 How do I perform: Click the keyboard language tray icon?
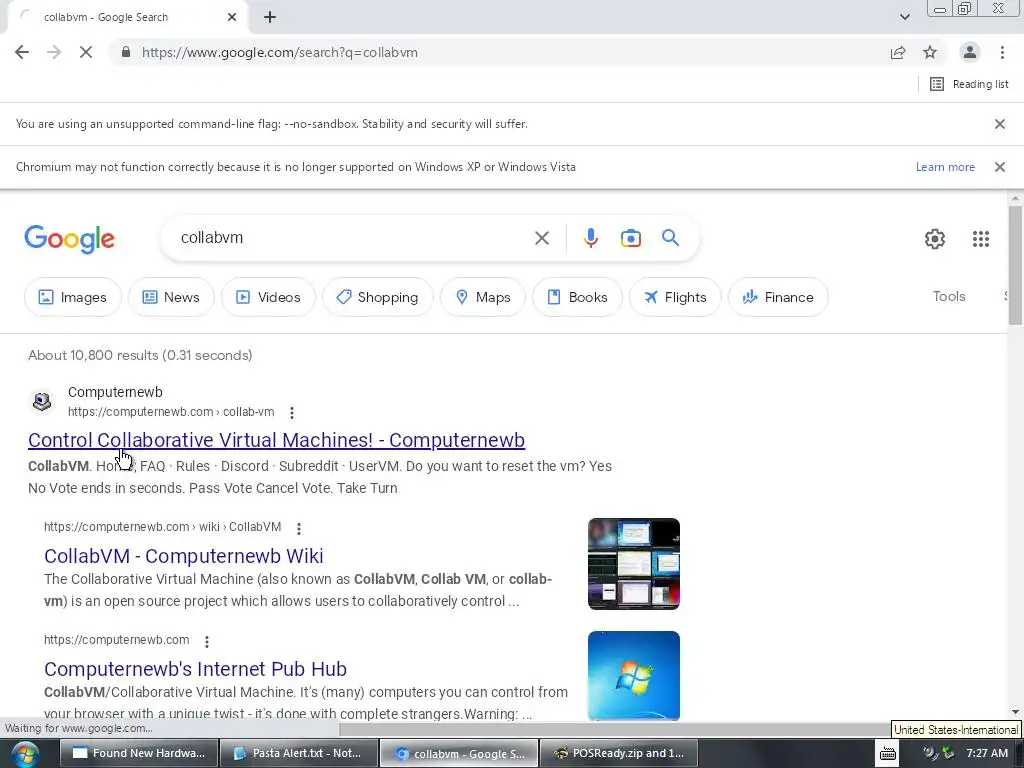(x=888, y=754)
